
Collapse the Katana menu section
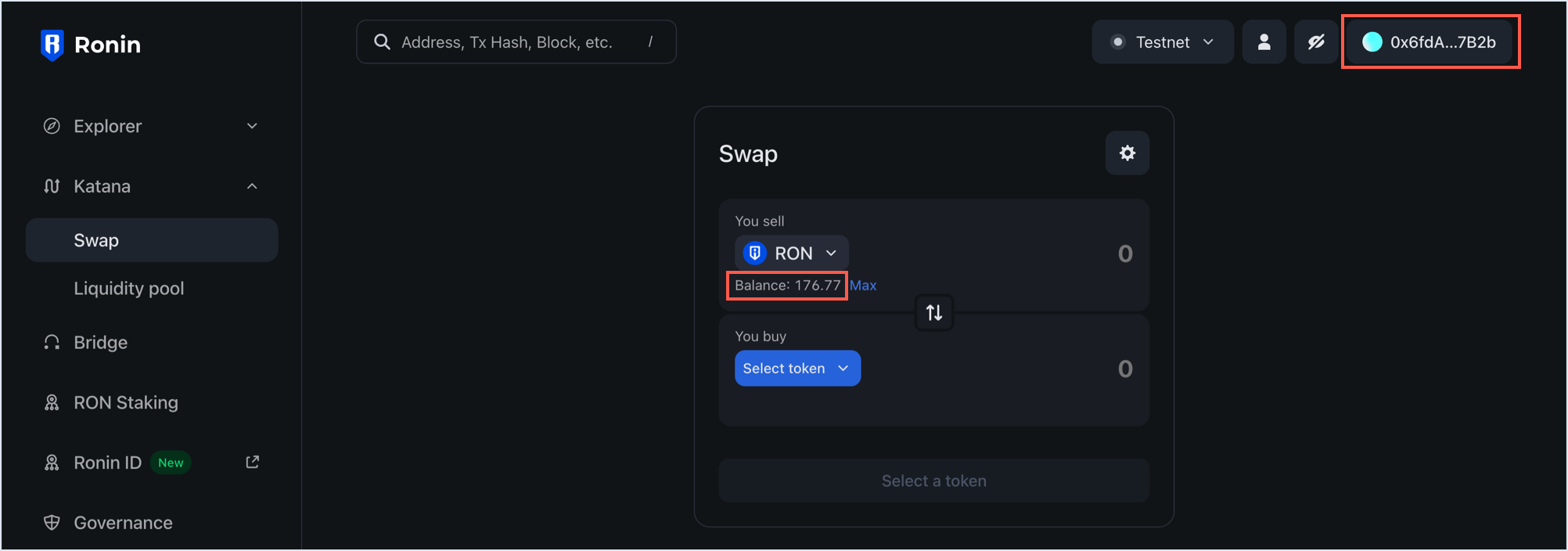pyautogui.click(x=252, y=186)
